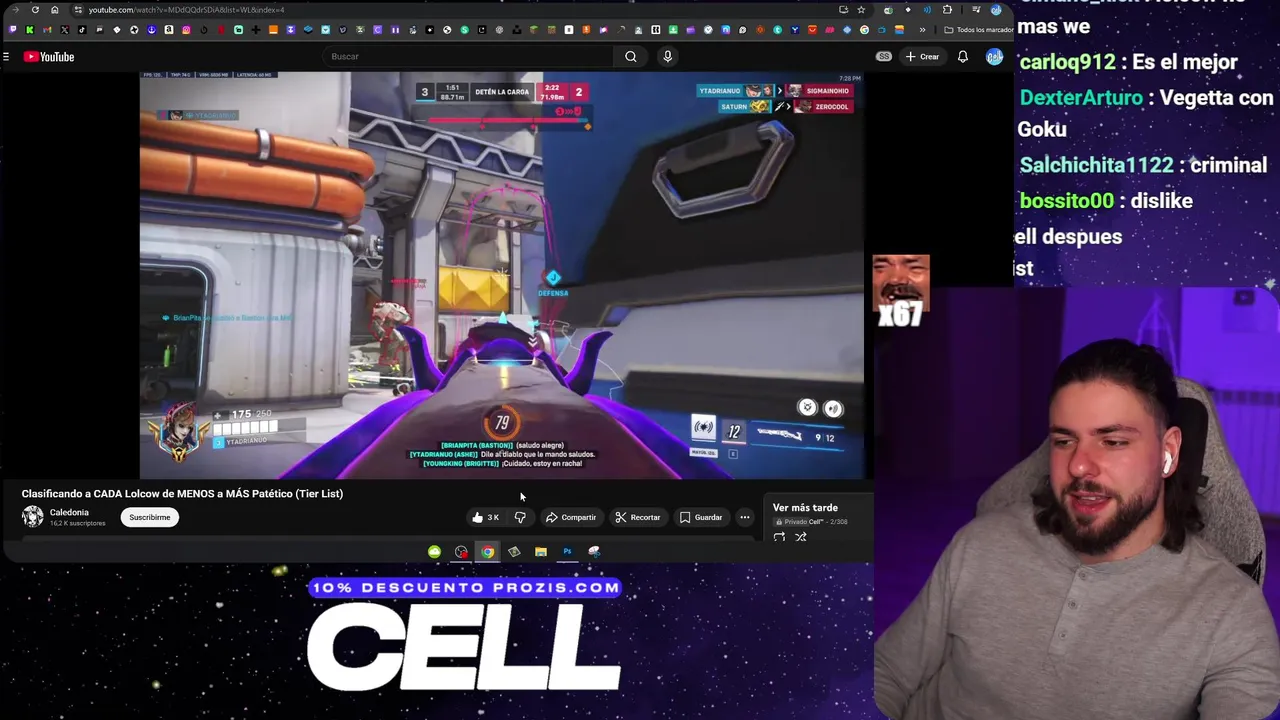Open Kick bookmark in bookmarks bar

coord(30,30)
